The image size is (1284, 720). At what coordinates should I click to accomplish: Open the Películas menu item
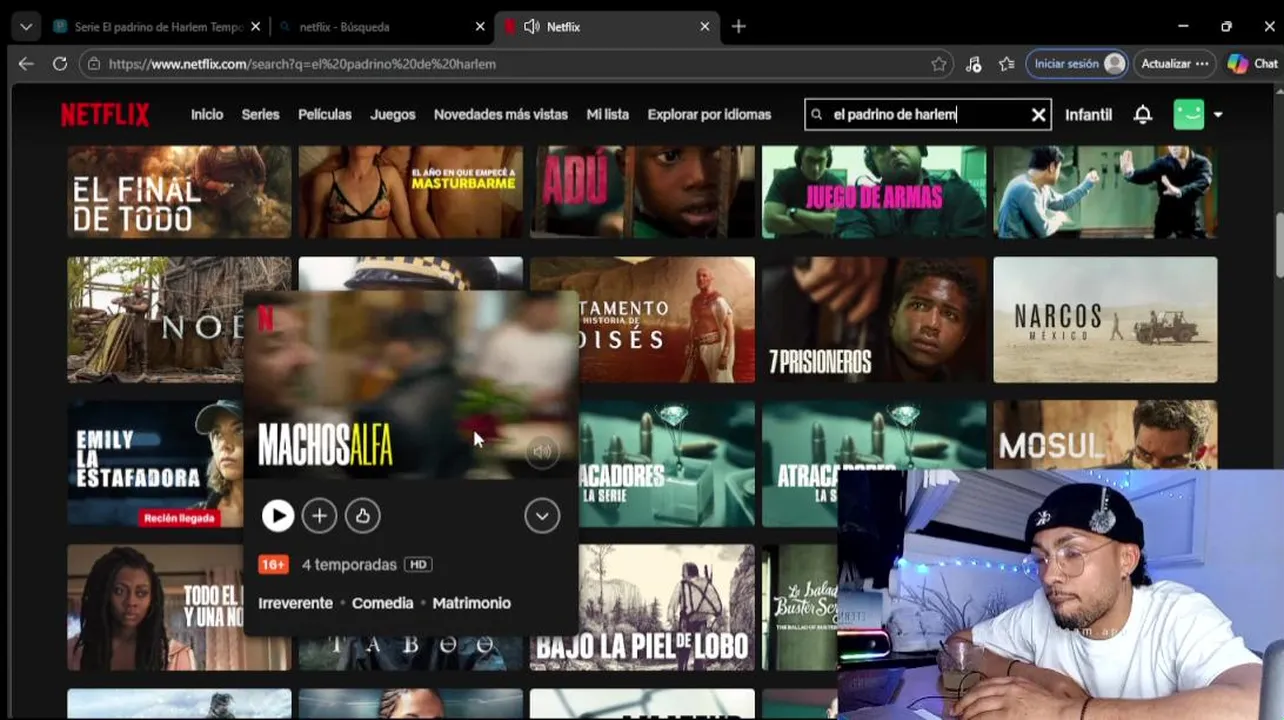tap(325, 115)
